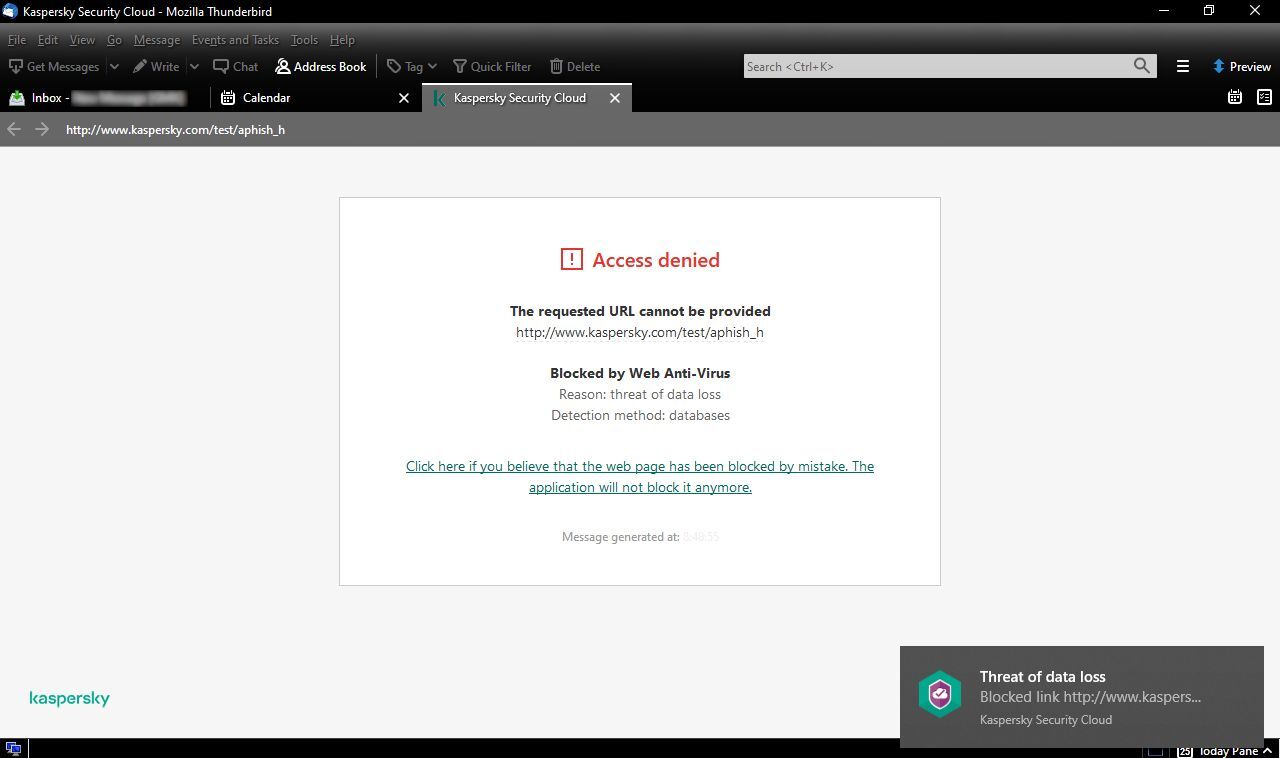Open the File menu
The image size is (1280, 758).
(x=17, y=40)
